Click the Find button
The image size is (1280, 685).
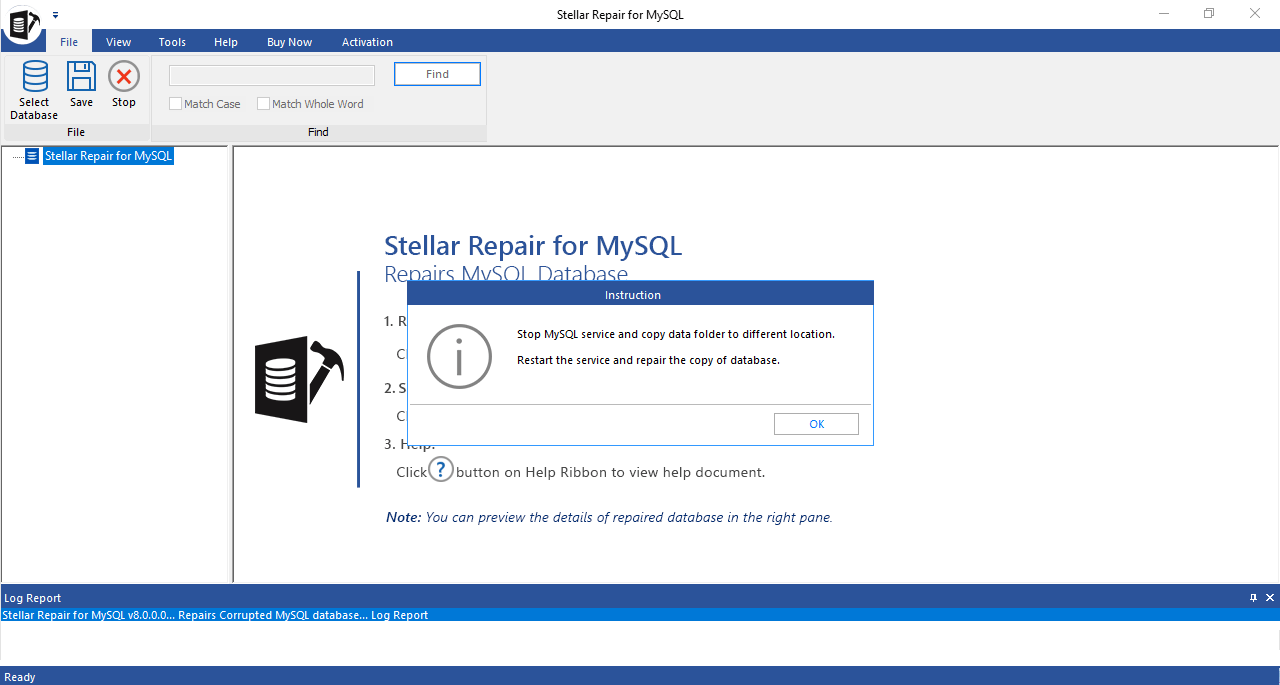click(x=437, y=74)
